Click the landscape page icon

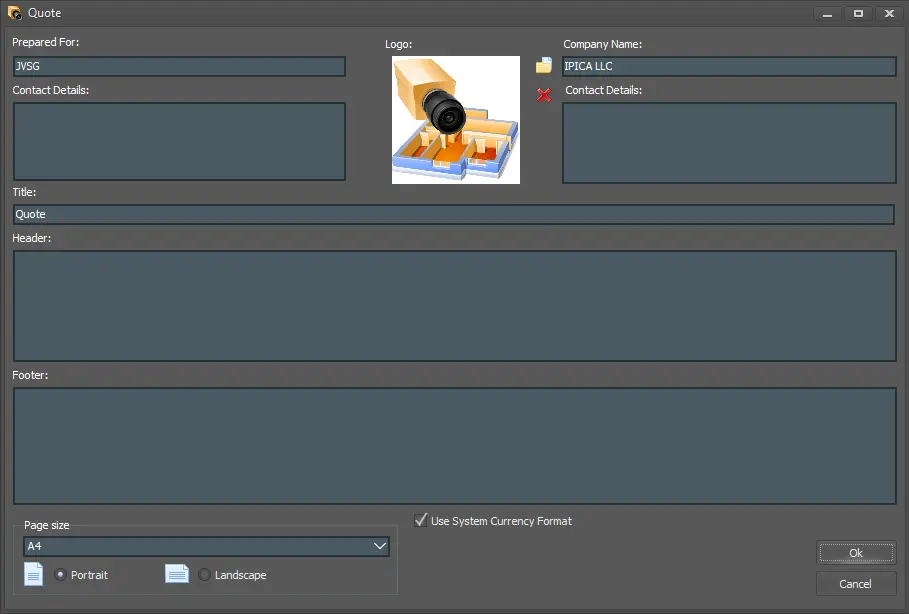point(177,574)
